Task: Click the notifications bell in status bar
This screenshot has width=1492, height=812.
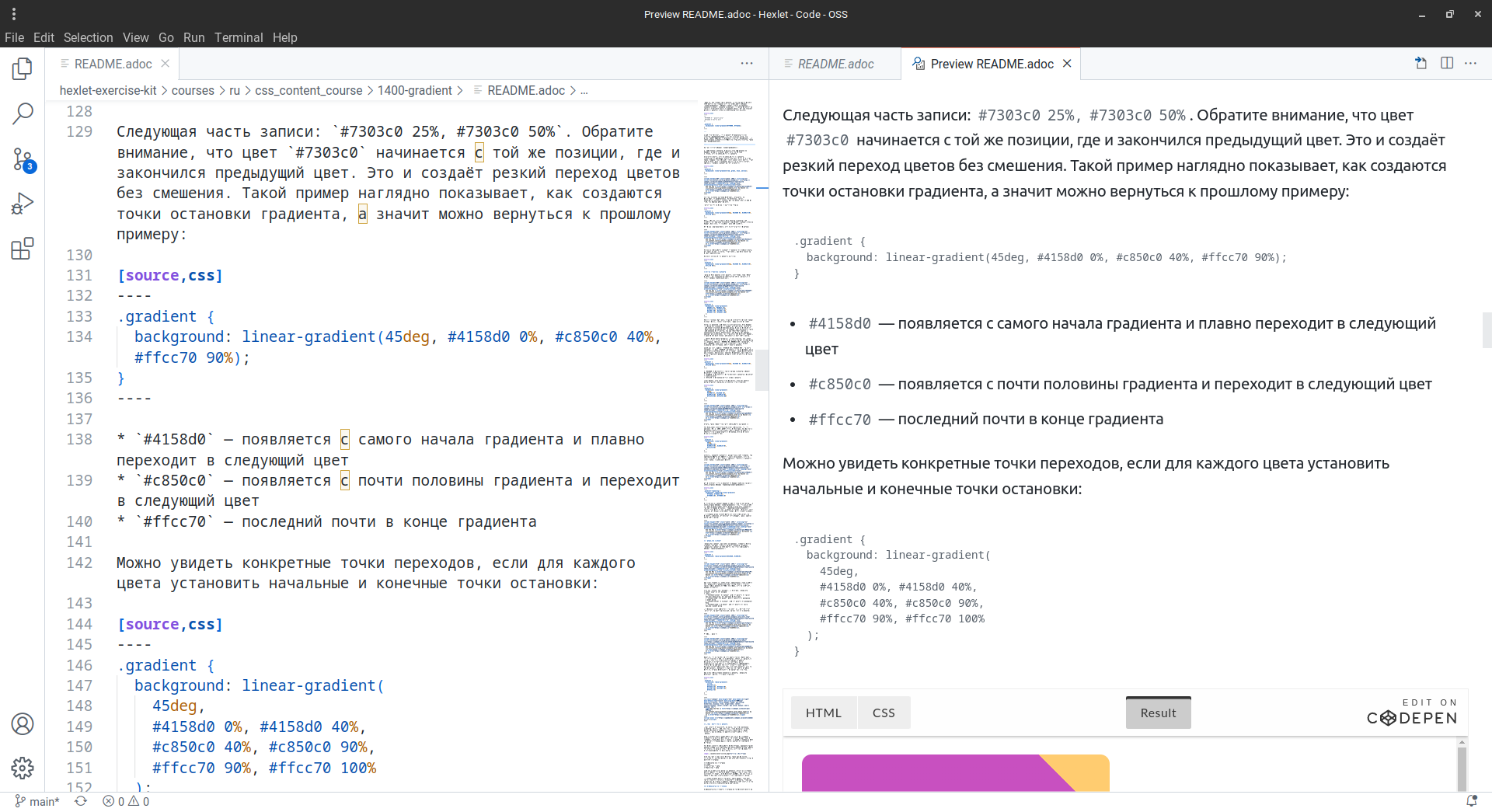Action: pyautogui.click(x=1471, y=801)
